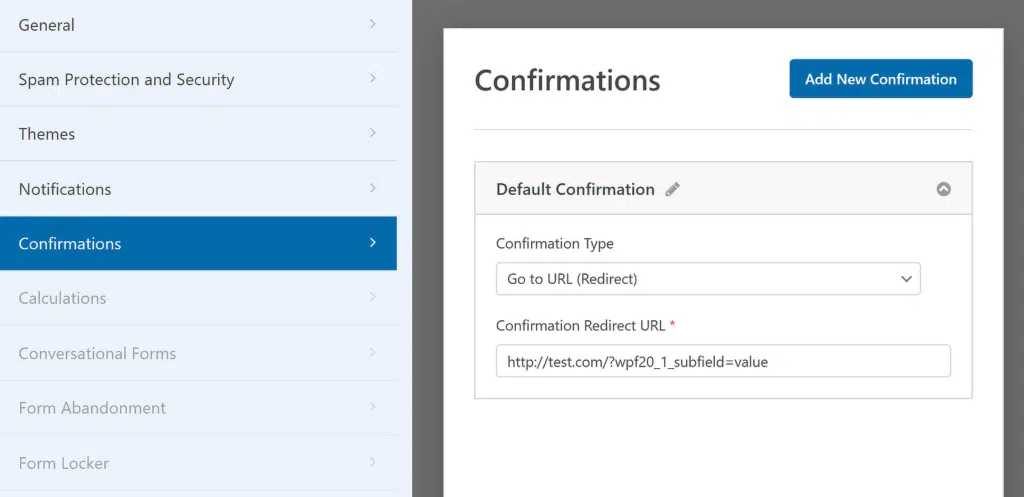Click the chevron arrow on the General row
Viewport: 1024px width, 497px height.
[x=373, y=24]
